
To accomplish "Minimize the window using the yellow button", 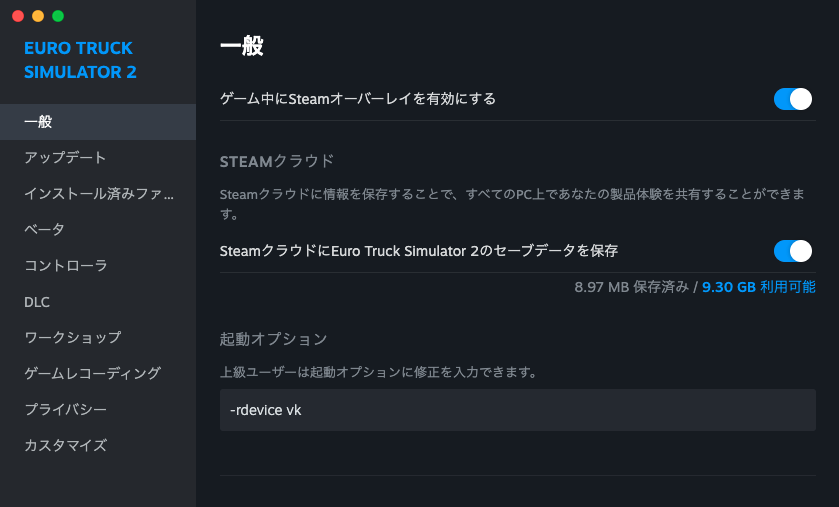I will (38, 16).
